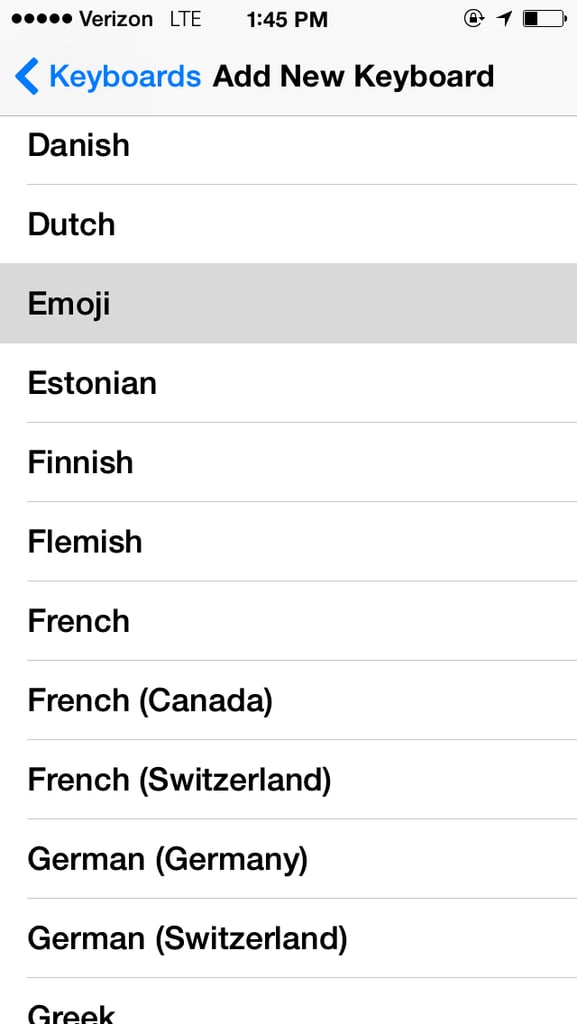Pick the Finnish keyboard
577x1024 pixels.
[x=288, y=462]
